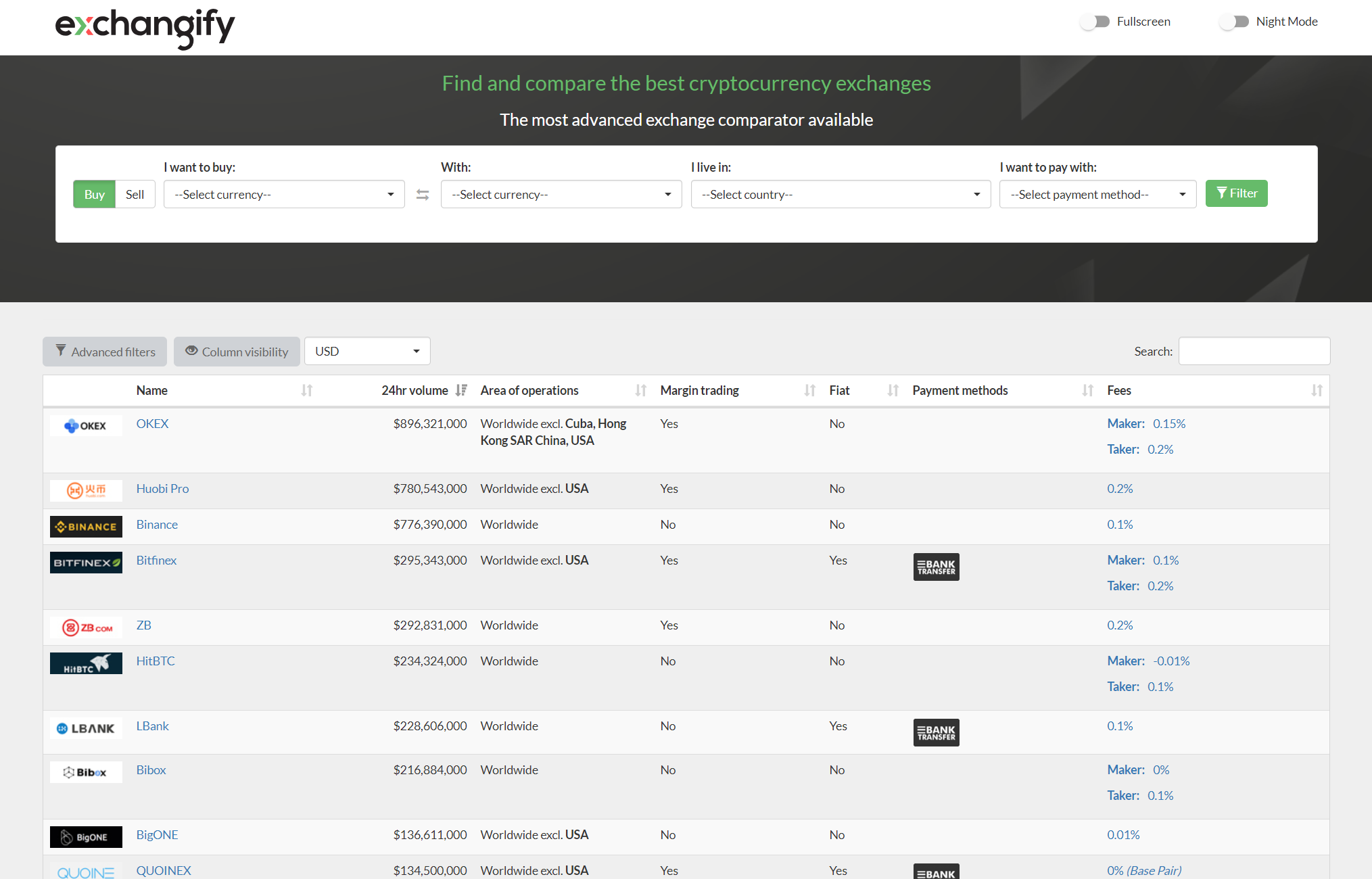Expand the Select country dropdown

tap(840, 195)
